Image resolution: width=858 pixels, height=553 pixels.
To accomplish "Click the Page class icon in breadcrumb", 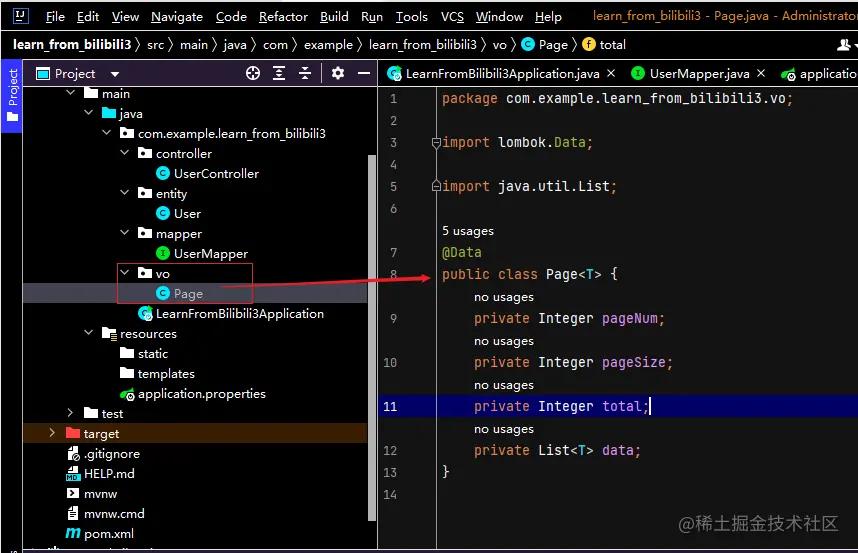I will pyautogui.click(x=528, y=44).
